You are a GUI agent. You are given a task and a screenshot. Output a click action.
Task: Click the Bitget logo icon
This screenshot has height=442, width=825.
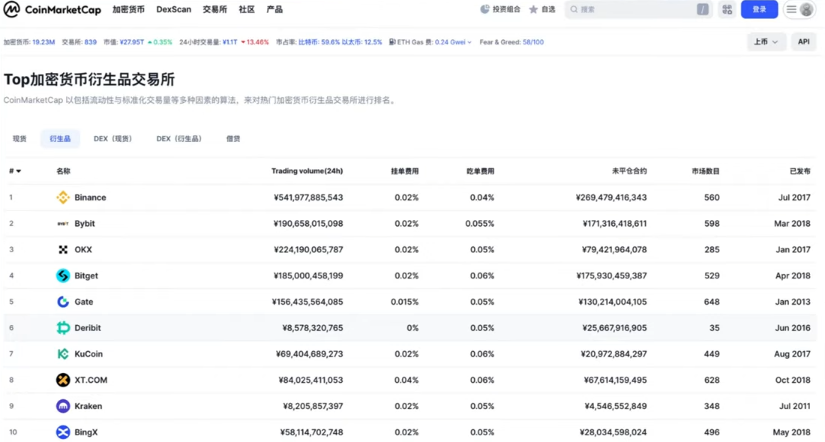[63, 276]
